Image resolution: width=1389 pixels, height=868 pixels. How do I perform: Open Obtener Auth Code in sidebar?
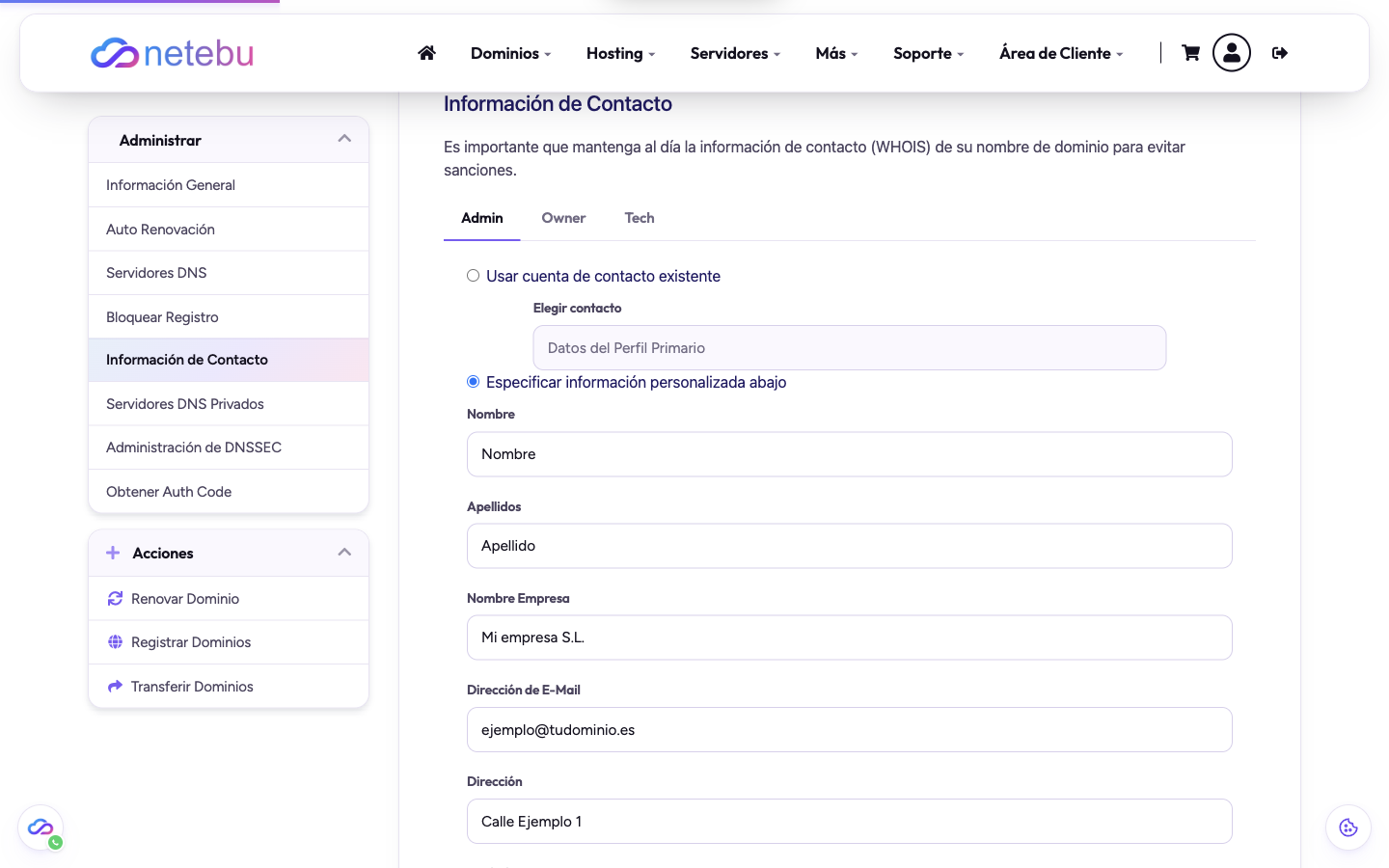[x=229, y=492]
